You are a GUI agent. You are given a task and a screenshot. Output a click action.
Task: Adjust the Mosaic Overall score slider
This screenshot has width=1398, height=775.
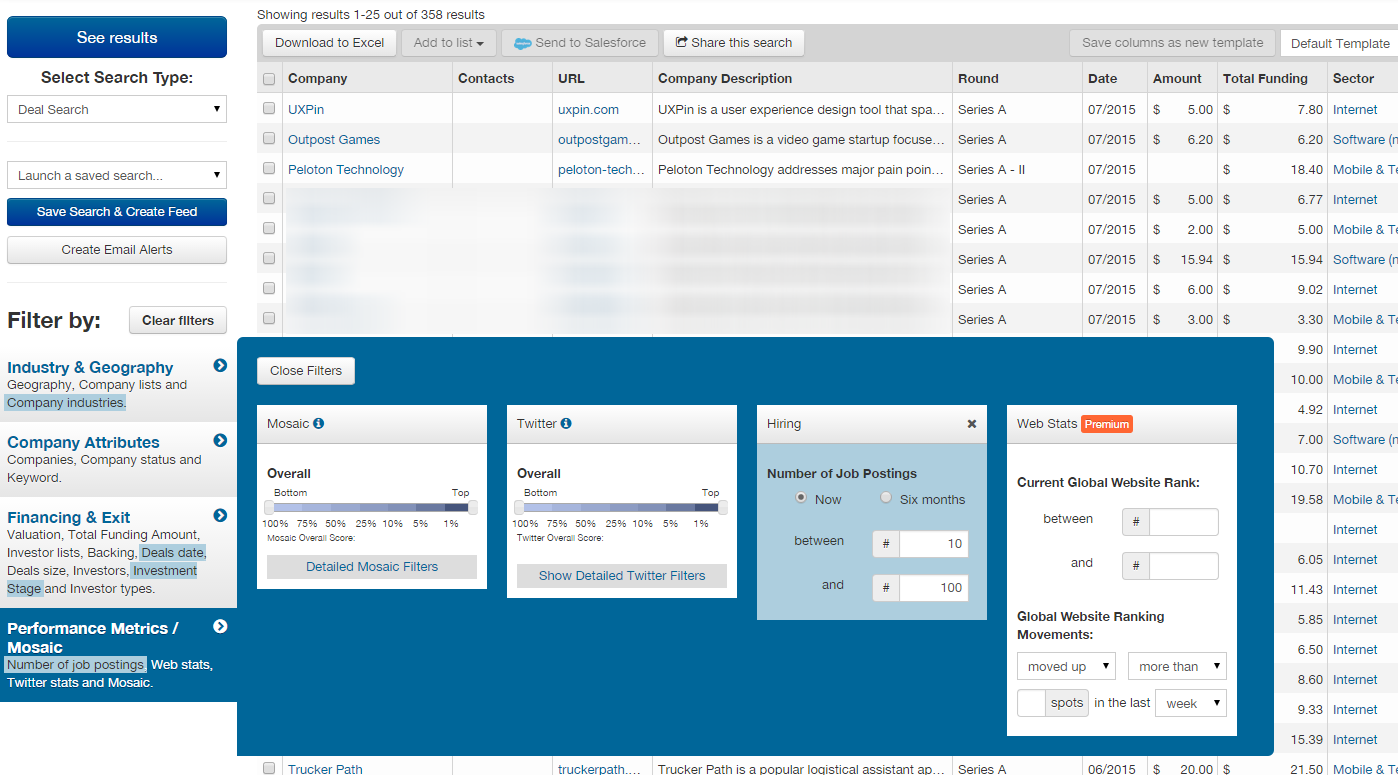point(372,505)
